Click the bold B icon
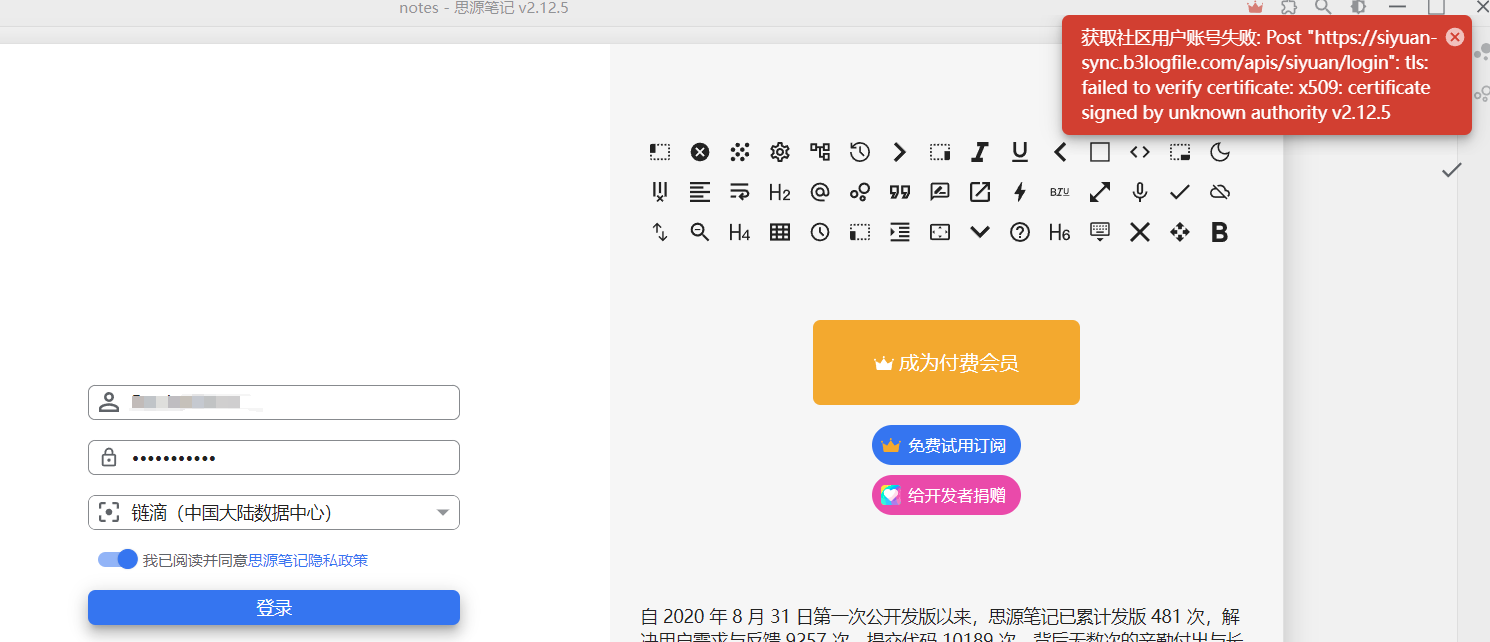 1220,232
